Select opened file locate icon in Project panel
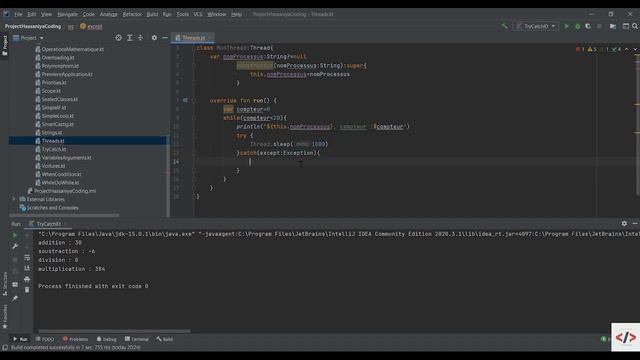Viewport: 640px width, 360px height. (118, 38)
